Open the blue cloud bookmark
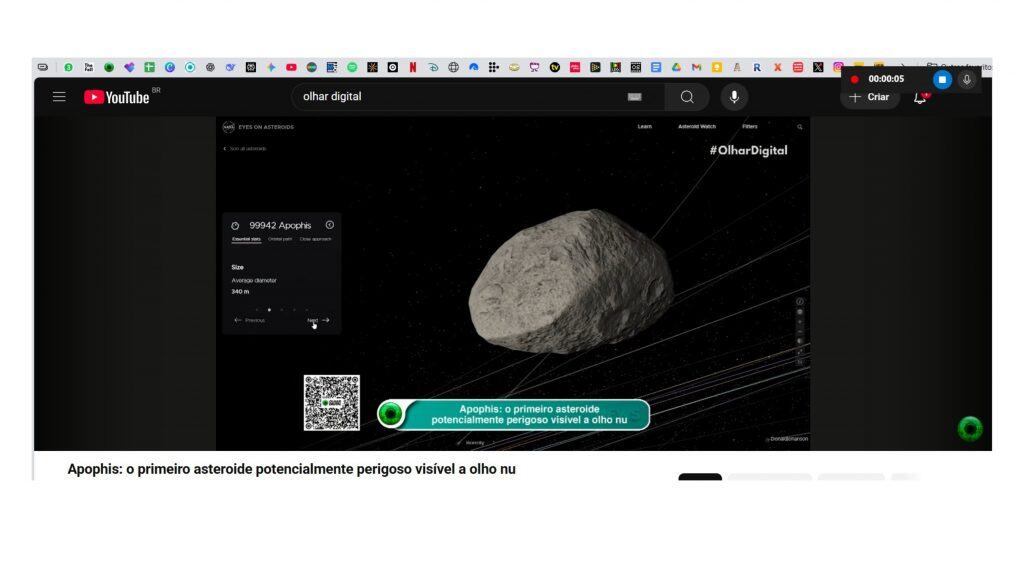Screen dimensions: 1024x576 (473, 67)
